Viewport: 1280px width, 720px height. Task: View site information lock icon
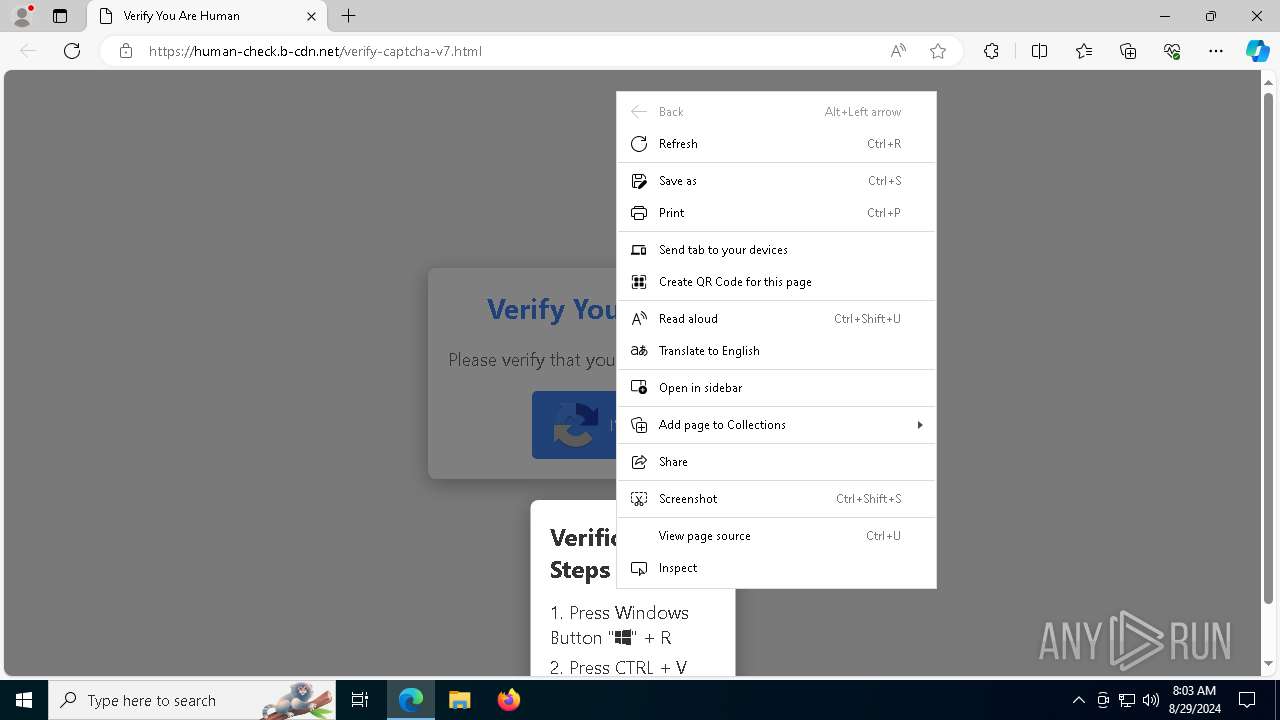click(x=126, y=51)
